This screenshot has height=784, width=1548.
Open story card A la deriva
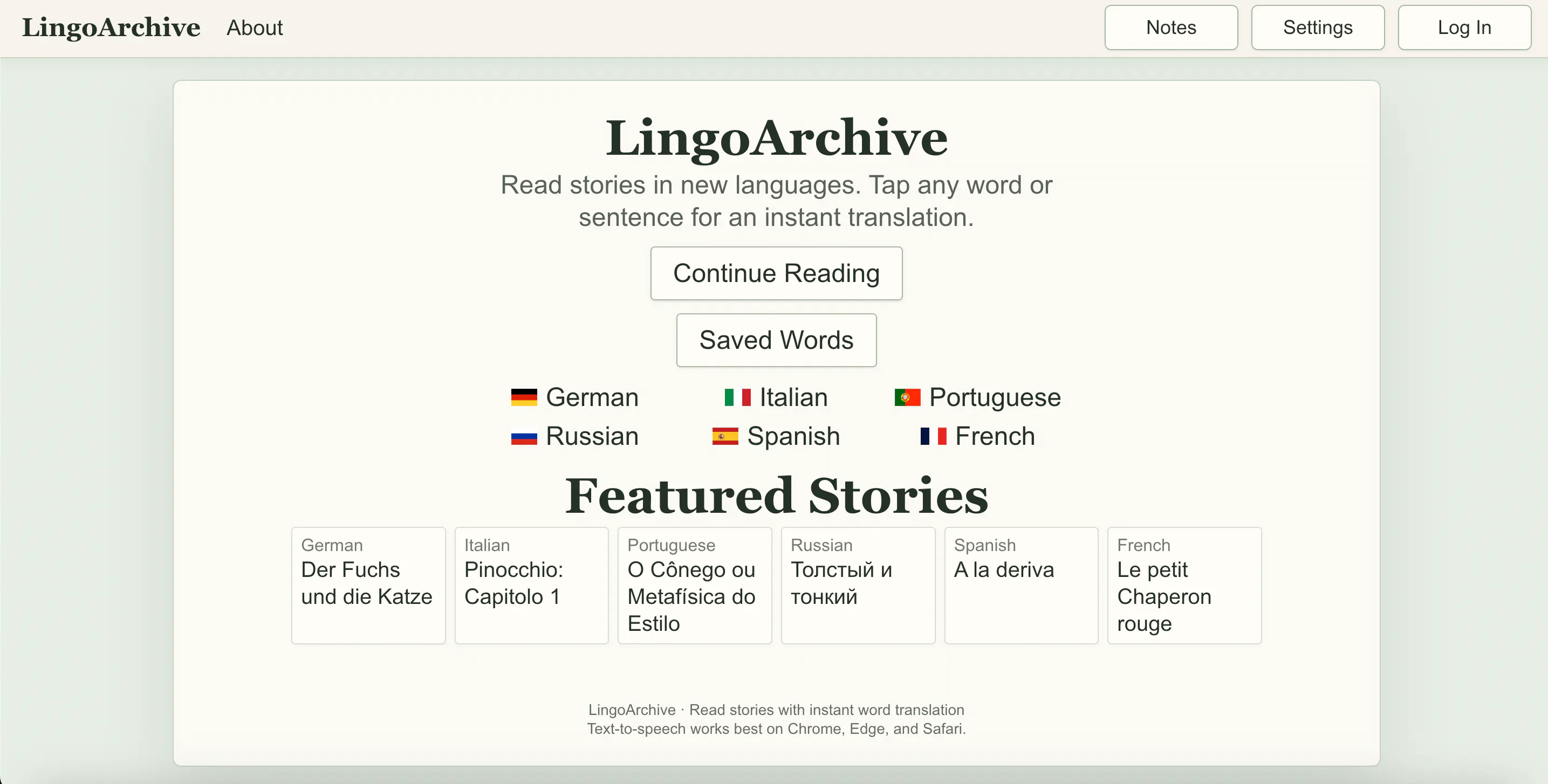point(1021,586)
